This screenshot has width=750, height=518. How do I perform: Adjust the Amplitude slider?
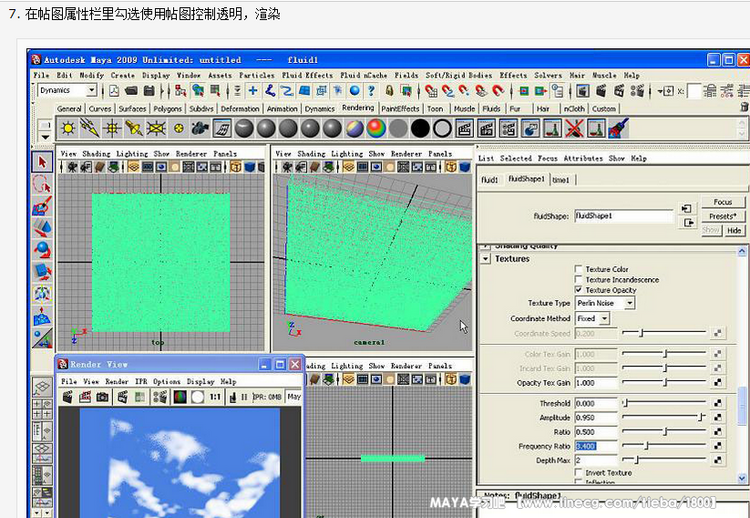coord(664,417)
